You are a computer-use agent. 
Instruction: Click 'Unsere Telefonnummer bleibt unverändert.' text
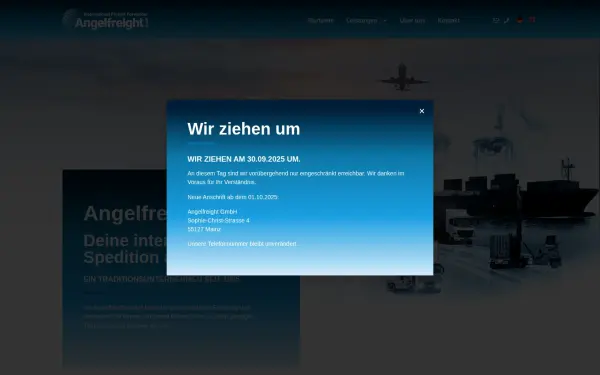[243, 244]
